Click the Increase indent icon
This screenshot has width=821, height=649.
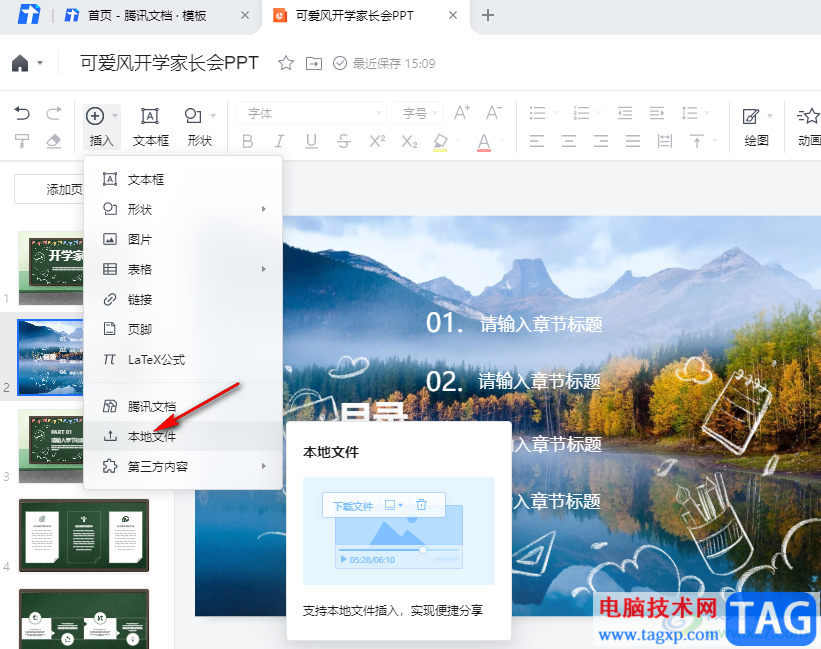click(x=657, y=113)
